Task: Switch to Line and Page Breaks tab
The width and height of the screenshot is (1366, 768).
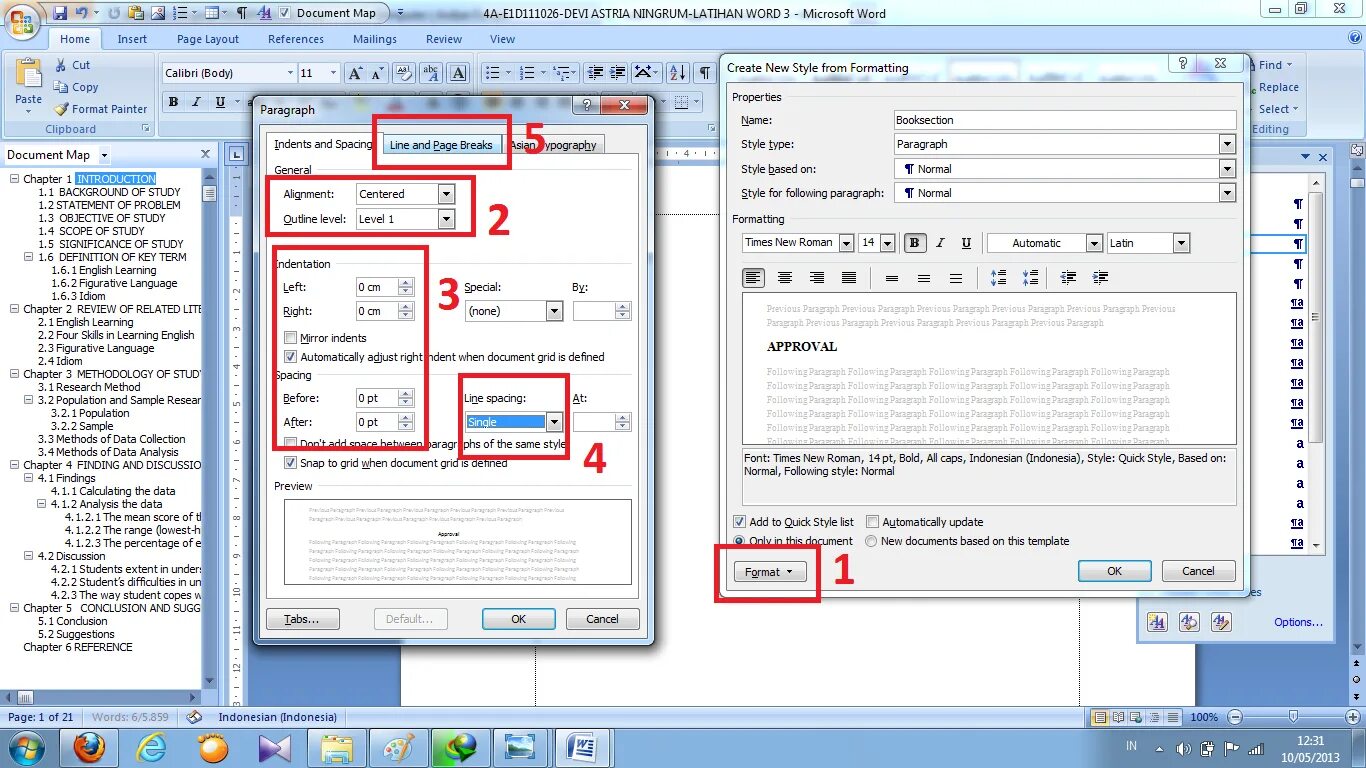Action: (441, 145)
